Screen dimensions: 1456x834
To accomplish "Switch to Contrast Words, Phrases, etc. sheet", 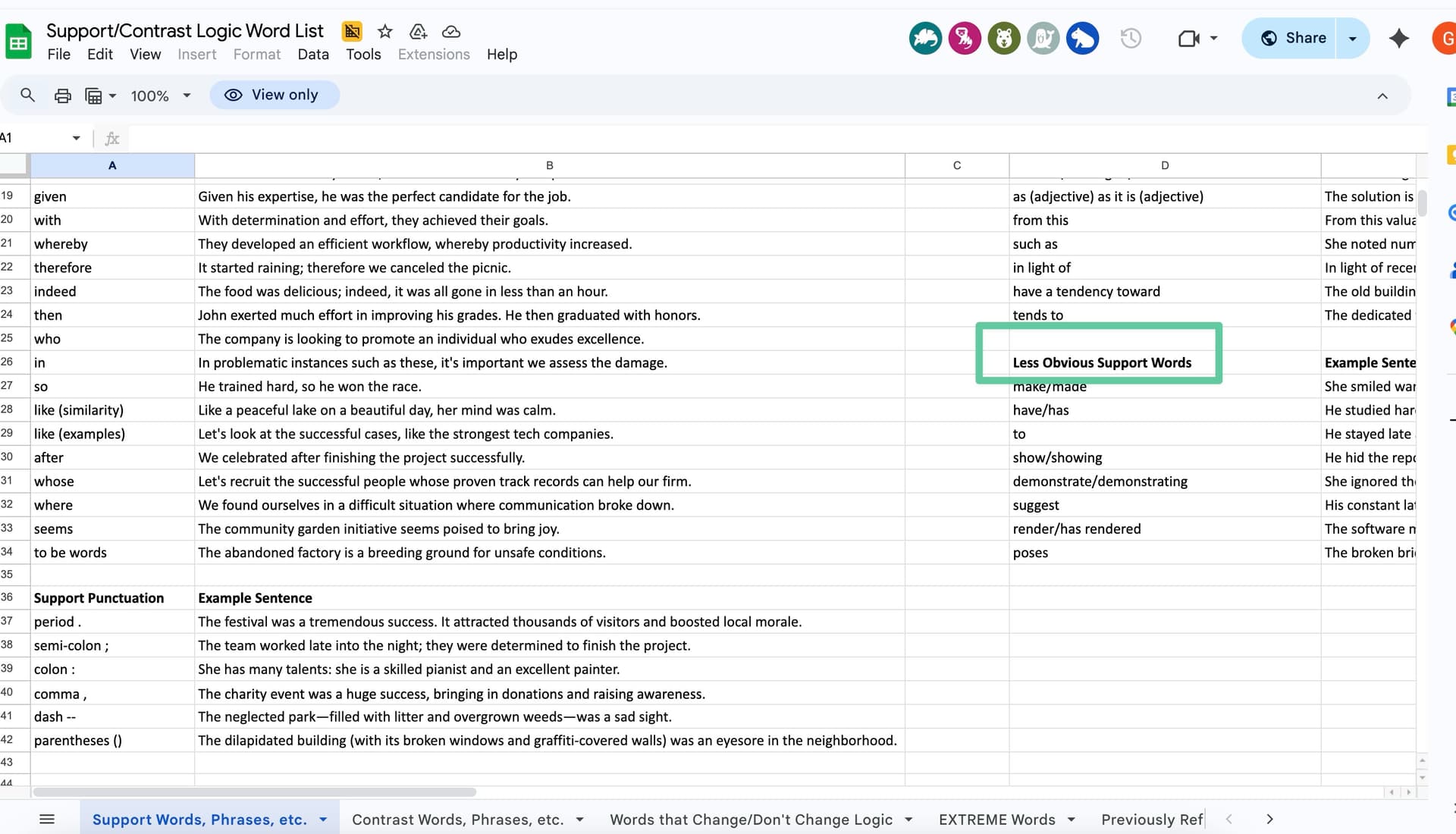I will tap(458, 820).
